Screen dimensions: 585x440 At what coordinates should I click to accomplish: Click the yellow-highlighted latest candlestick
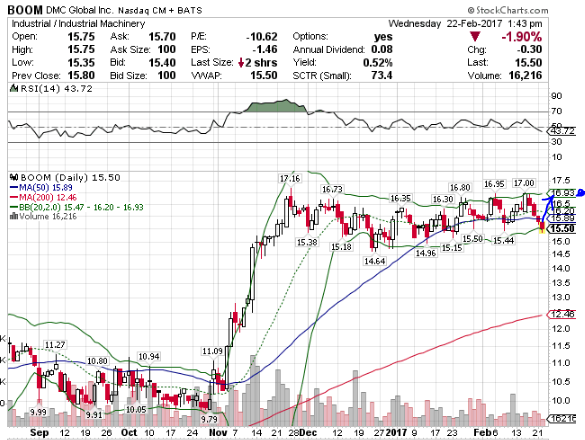click(x=542, y=227)
